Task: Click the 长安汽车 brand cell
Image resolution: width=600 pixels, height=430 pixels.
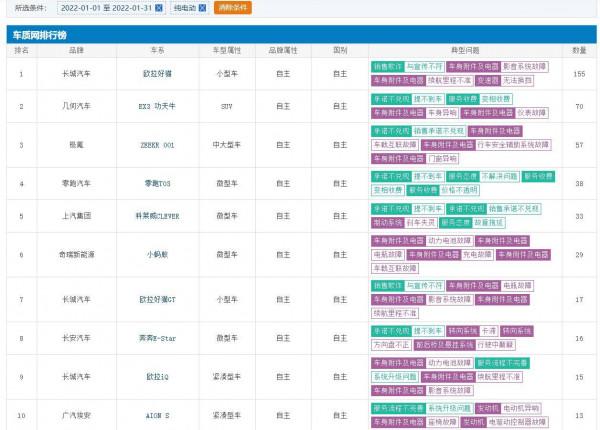Action: (77, 338)
